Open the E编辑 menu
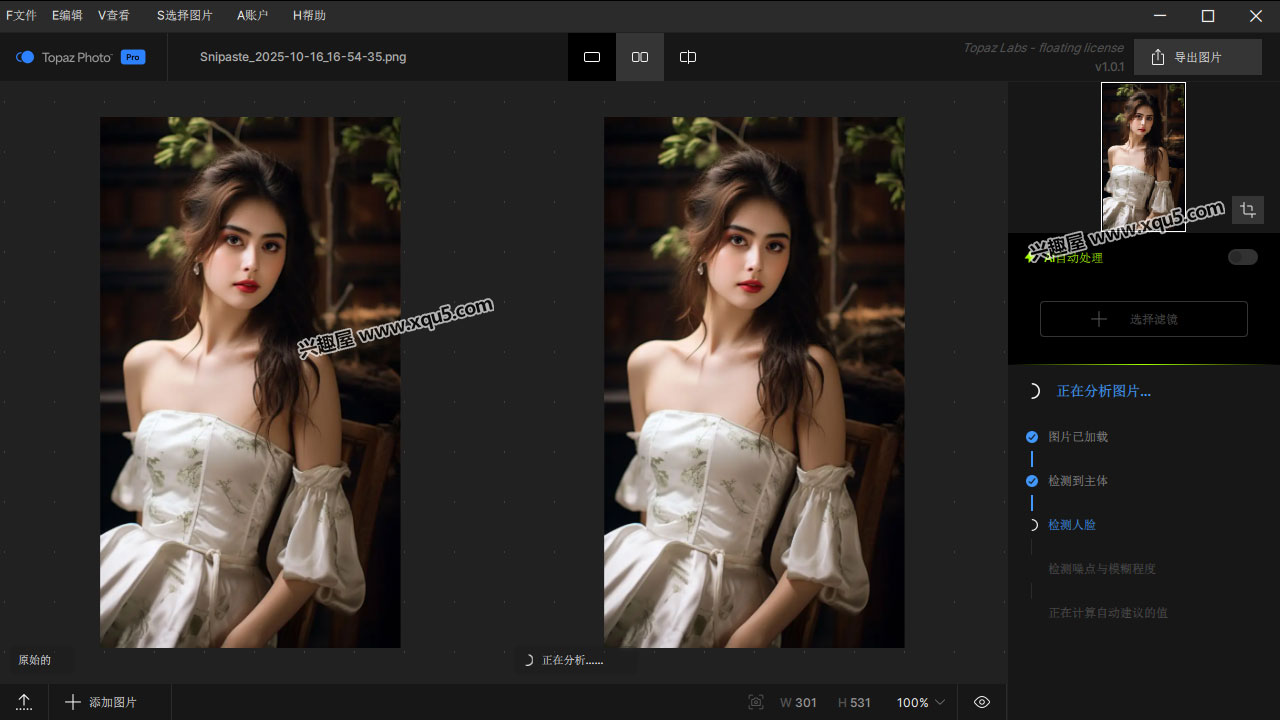Viewport: 1280px width, 720px height. point(67,15)
